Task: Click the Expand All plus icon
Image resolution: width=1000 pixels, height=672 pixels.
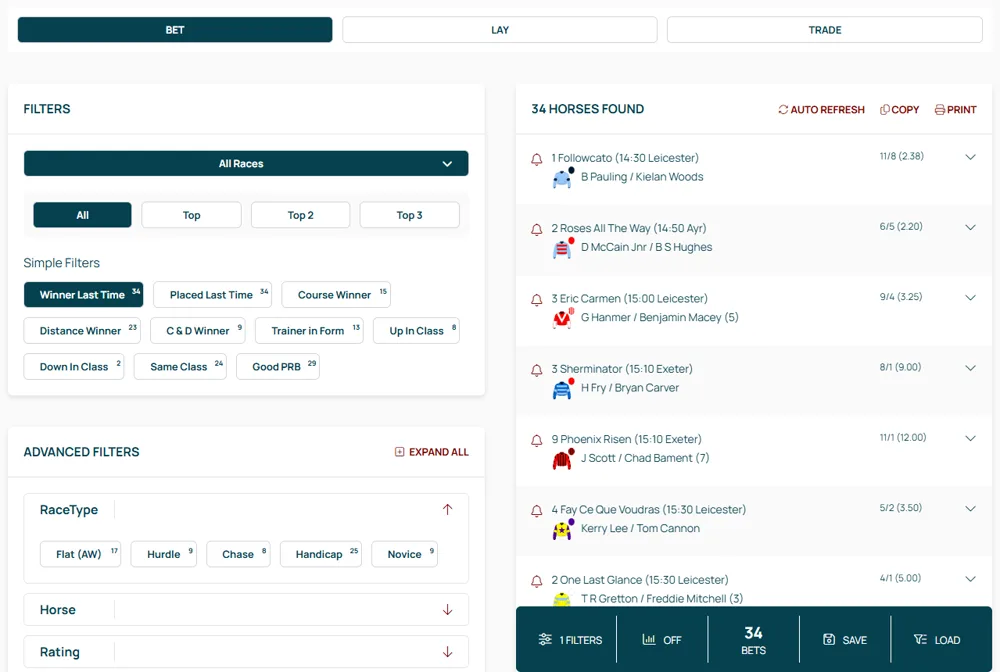Action: 399,452
